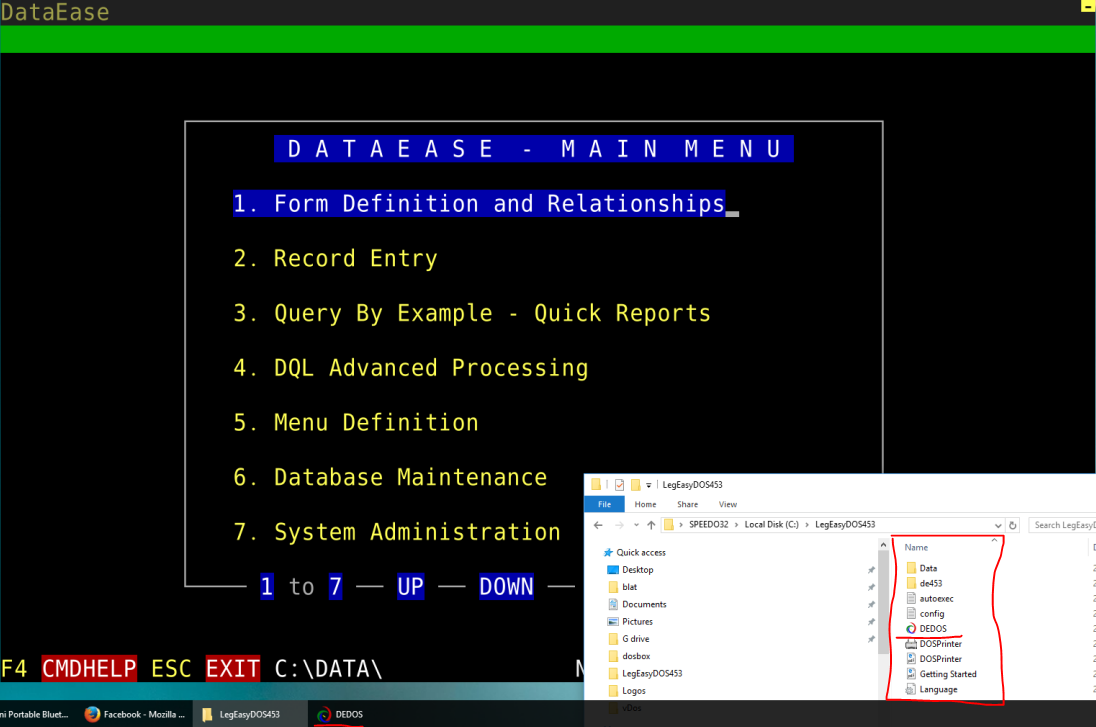Click the navigation pane scrollbar thumb

point(883,603)
